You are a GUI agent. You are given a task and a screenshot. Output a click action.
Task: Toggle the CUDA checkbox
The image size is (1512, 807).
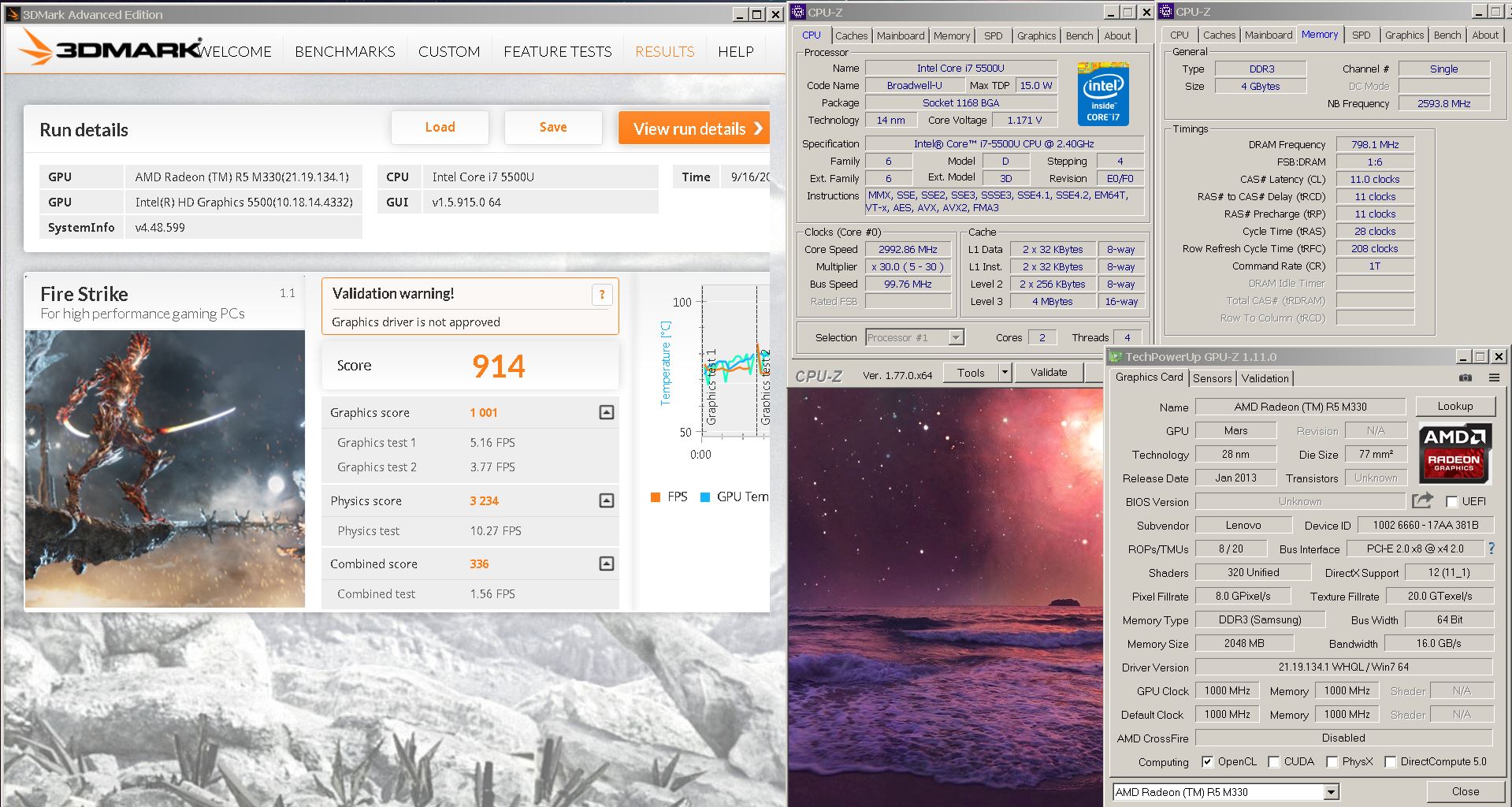(1273, 761)
